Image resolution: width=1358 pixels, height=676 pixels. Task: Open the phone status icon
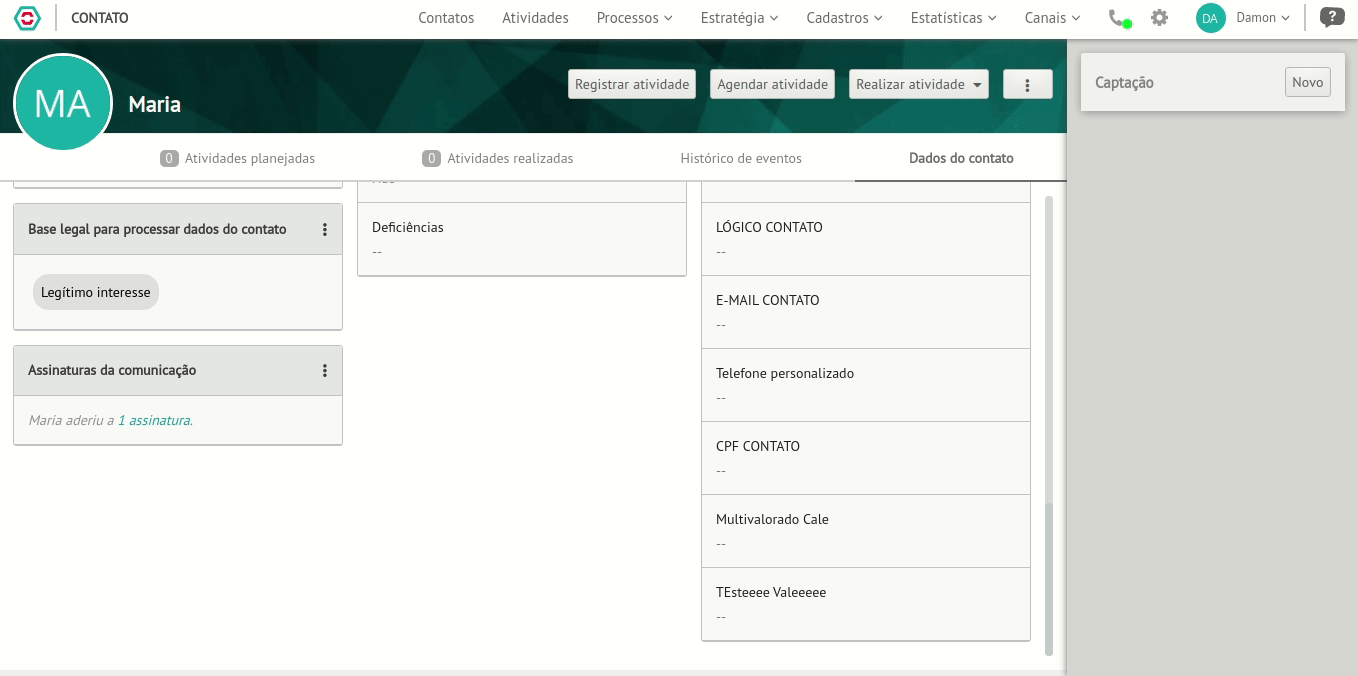point(1119,18)
